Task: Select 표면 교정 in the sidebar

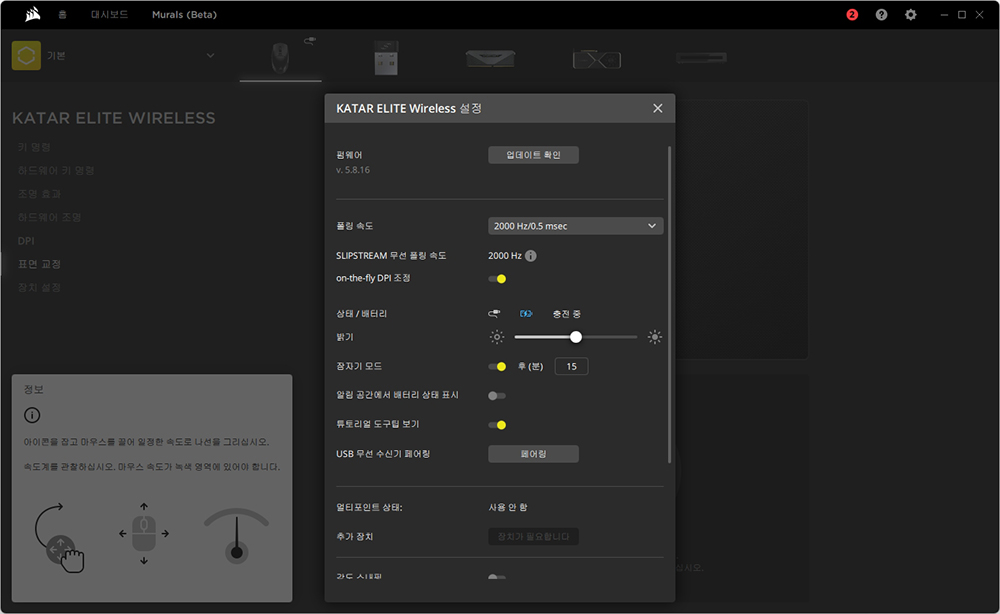Action: (x=40, y=264)
